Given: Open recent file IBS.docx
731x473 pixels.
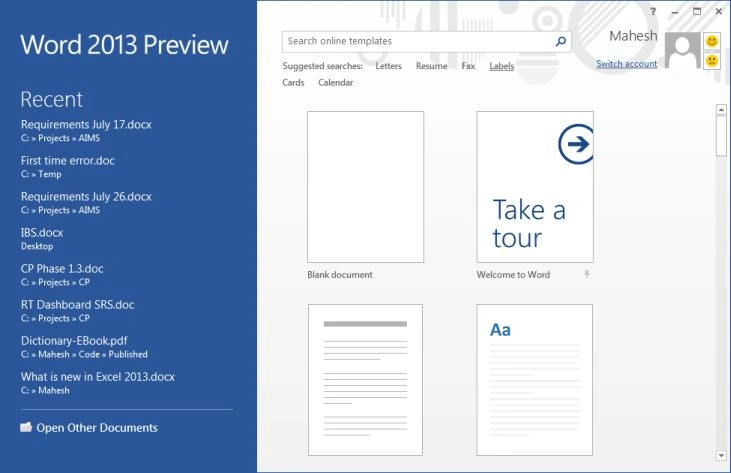Looking at the screenshot, I should (x=42, y=239).
